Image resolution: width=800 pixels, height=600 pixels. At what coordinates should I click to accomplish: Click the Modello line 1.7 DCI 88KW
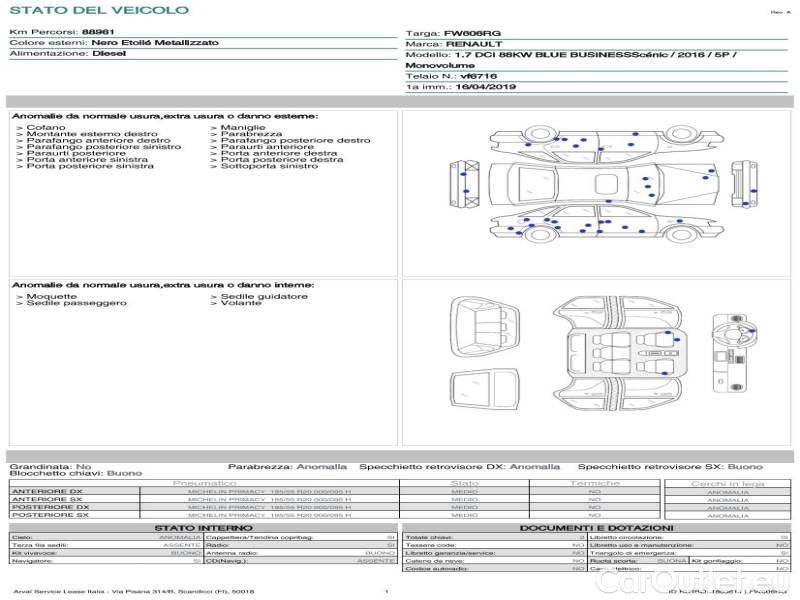pos(571,55)
